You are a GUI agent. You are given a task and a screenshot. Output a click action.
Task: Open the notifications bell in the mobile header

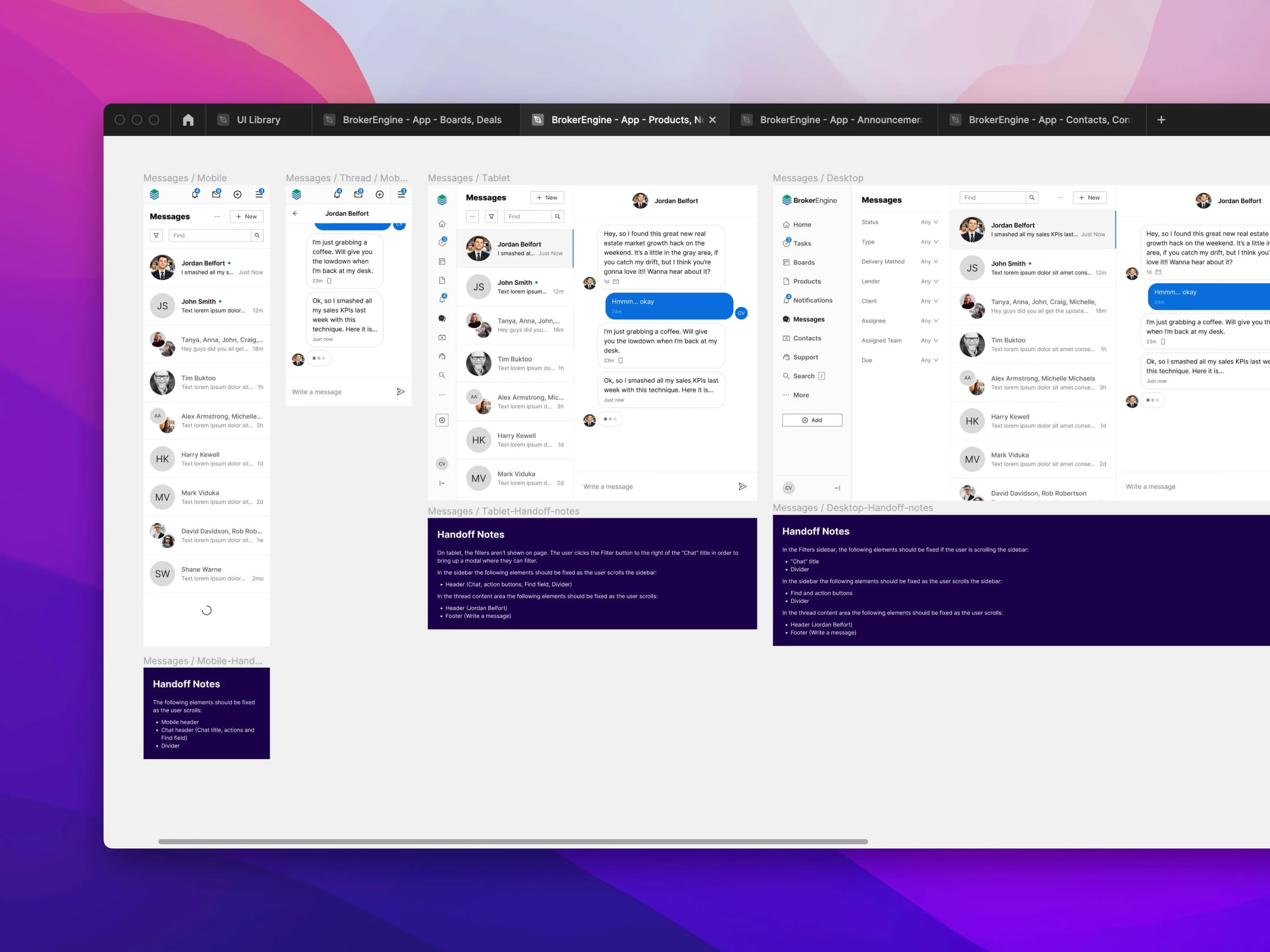click(x=195, y=194)
